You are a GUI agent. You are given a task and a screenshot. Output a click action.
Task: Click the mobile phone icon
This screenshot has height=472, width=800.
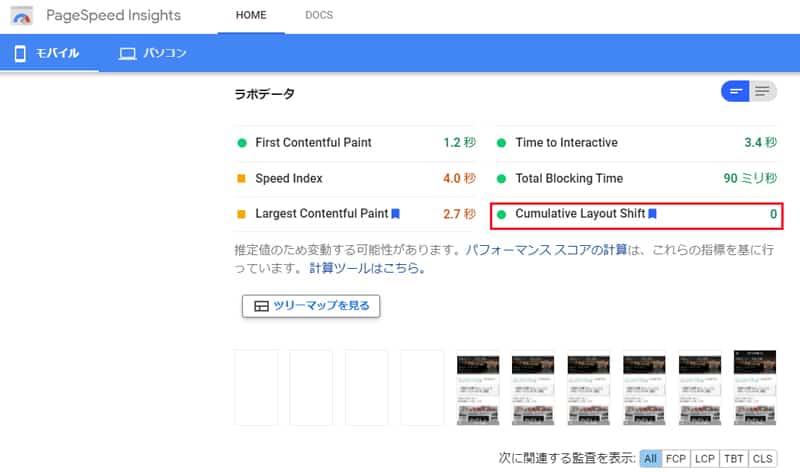click(20, 53)
